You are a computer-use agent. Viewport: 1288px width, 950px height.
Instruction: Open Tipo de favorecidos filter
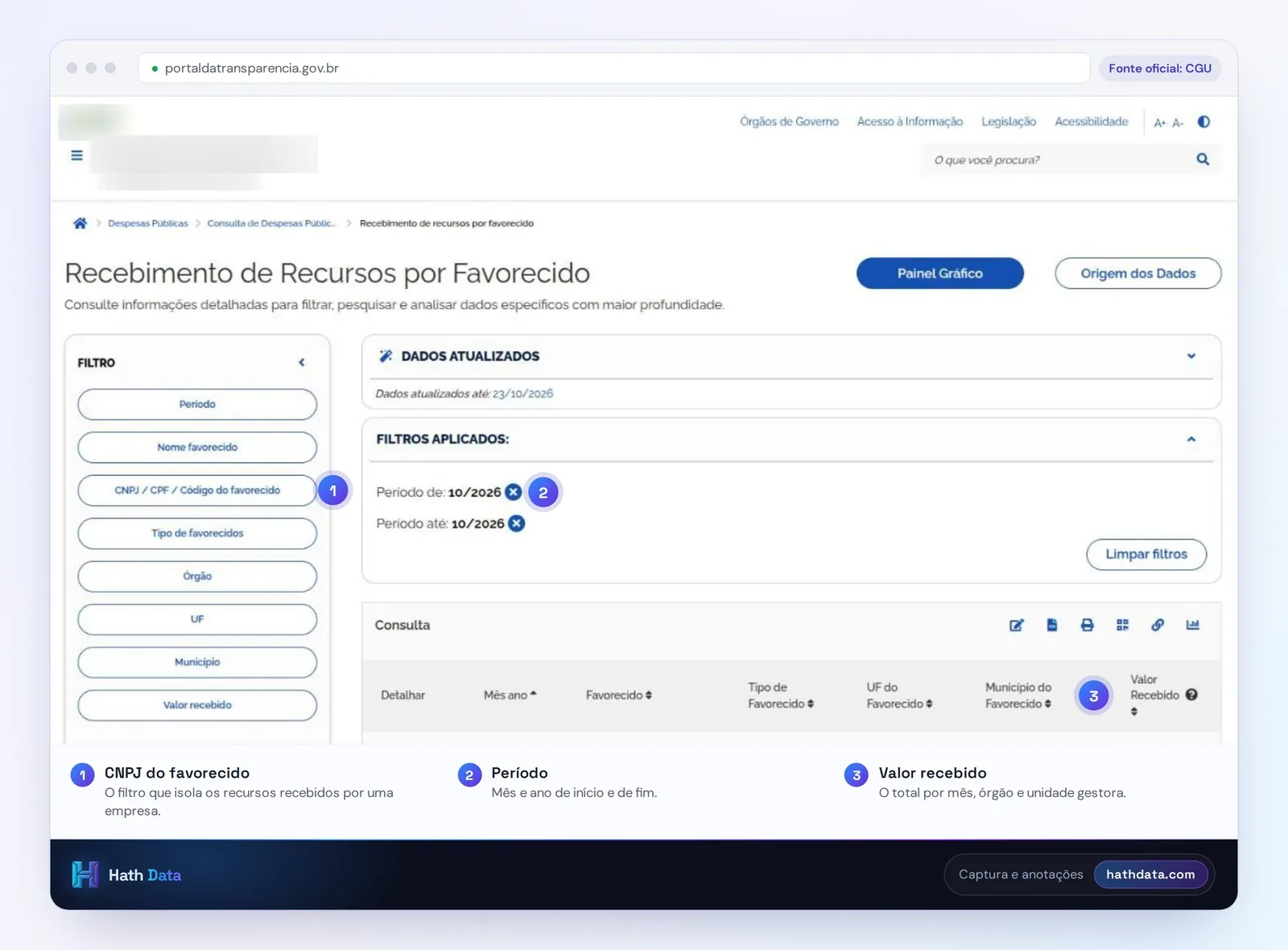point(197,533)
